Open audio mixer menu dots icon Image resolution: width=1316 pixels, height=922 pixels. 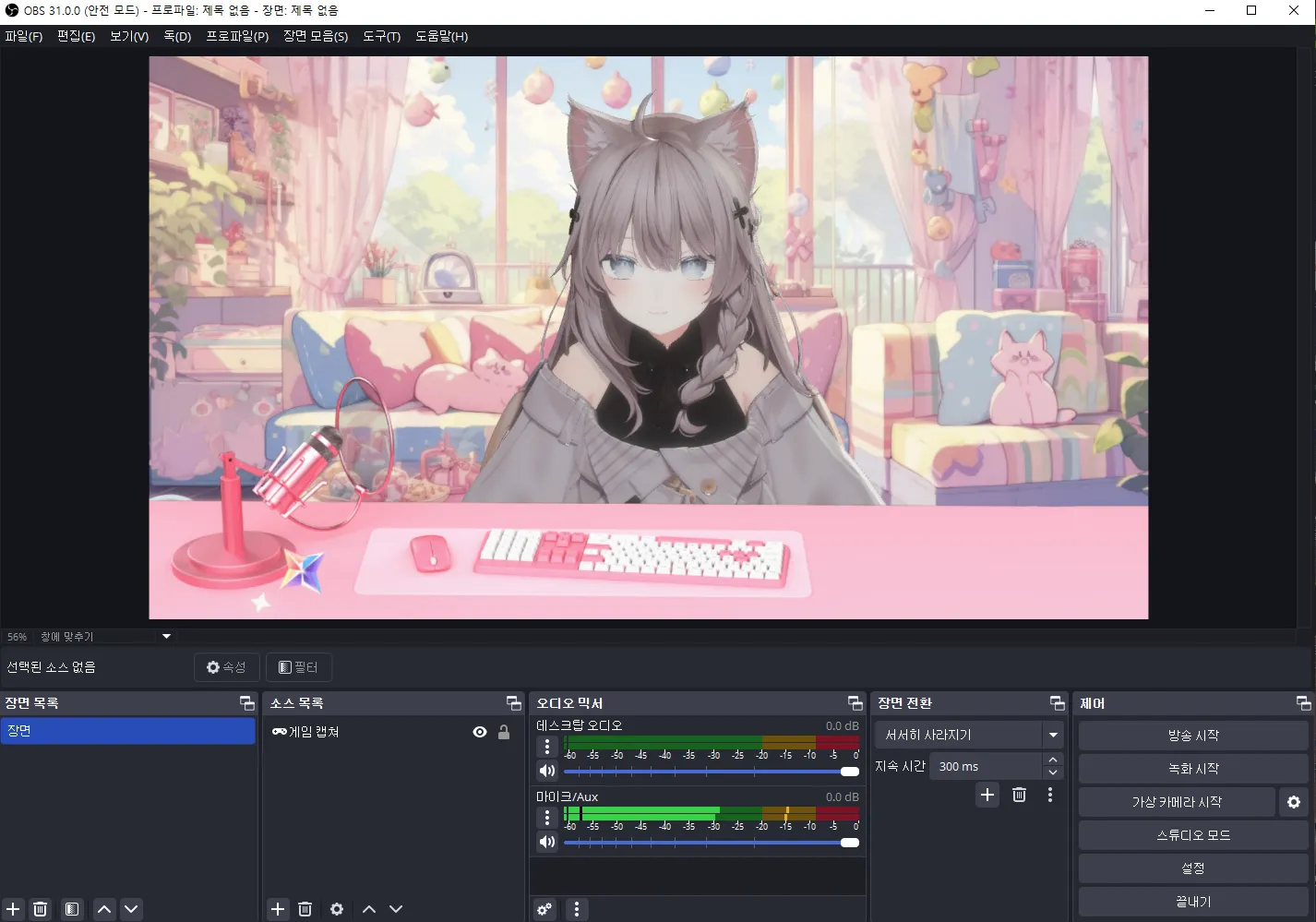[x=577, y=909]
